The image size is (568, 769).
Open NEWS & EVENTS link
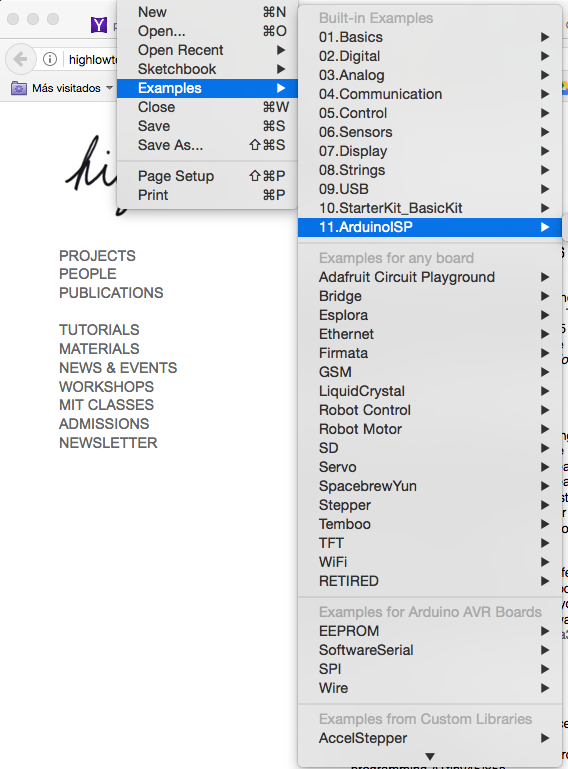pyautogui.click(x=118, y=368)
